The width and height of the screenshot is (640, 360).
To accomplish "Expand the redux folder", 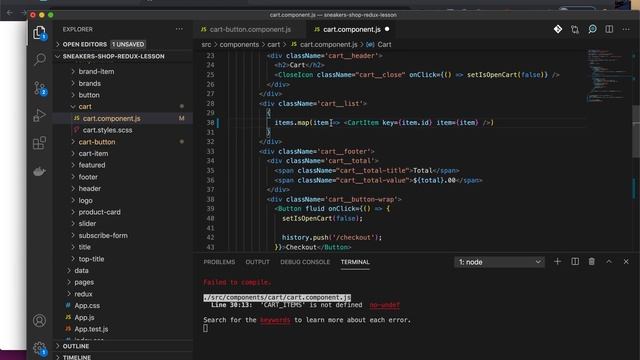I will point(83,294).
